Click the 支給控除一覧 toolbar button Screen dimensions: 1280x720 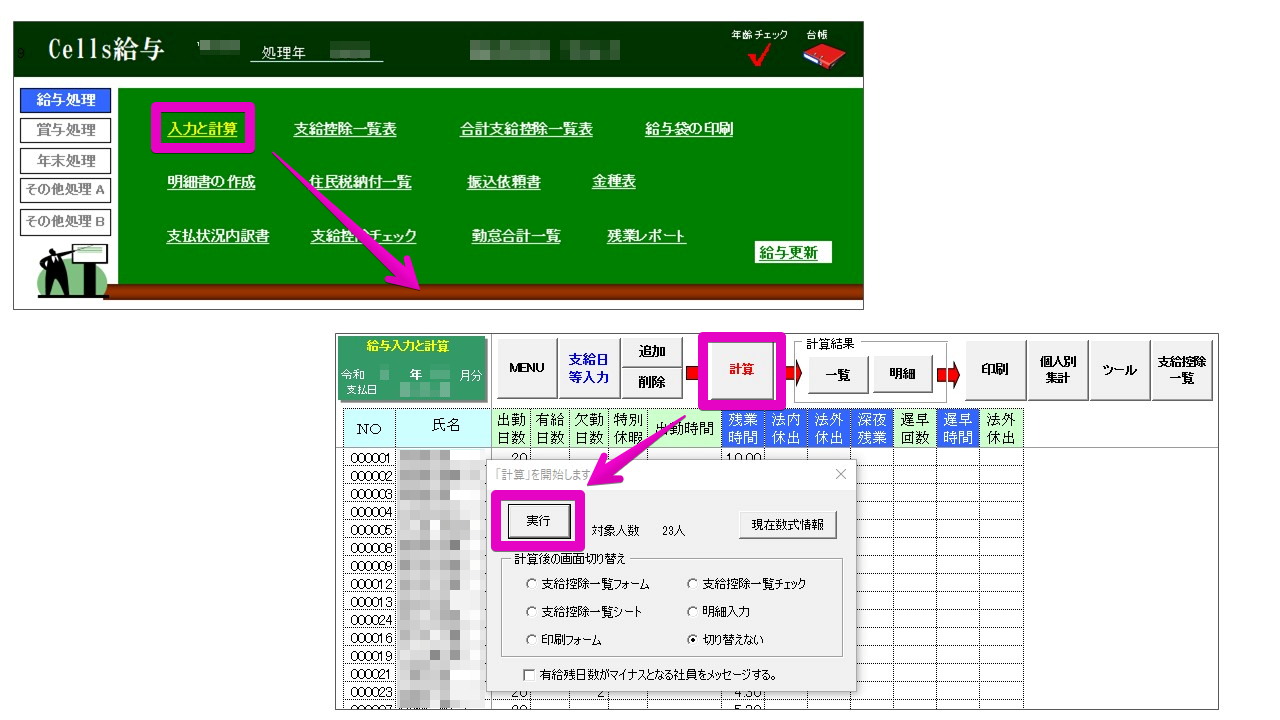[x=1182, y=369]
